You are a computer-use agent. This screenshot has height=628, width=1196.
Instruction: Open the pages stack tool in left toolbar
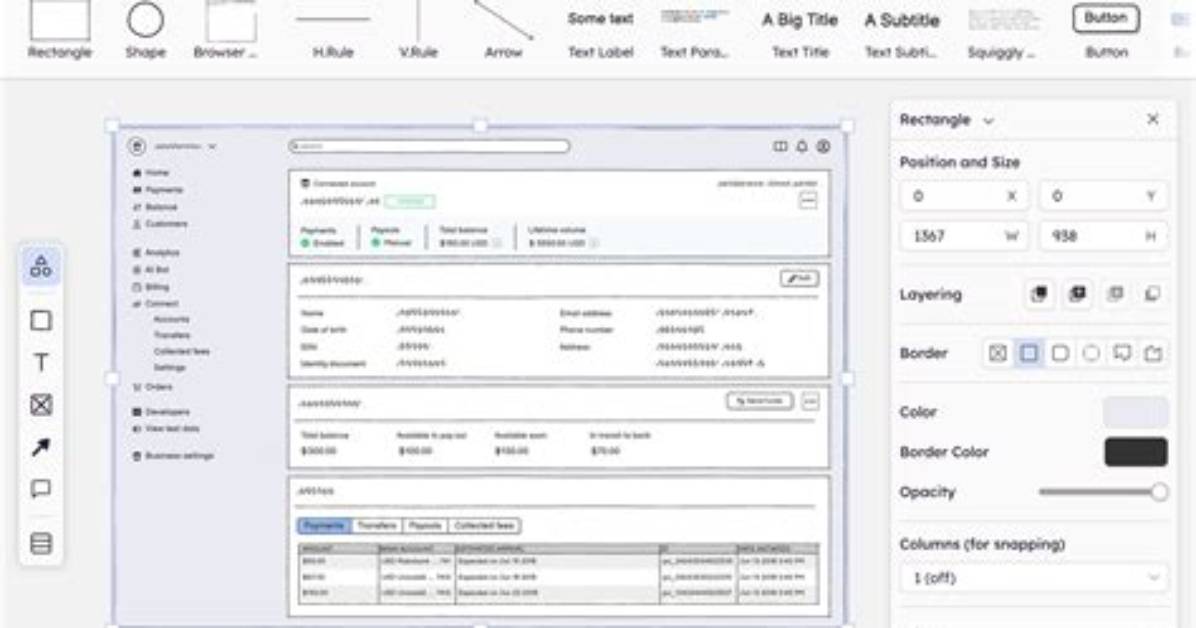41,543
